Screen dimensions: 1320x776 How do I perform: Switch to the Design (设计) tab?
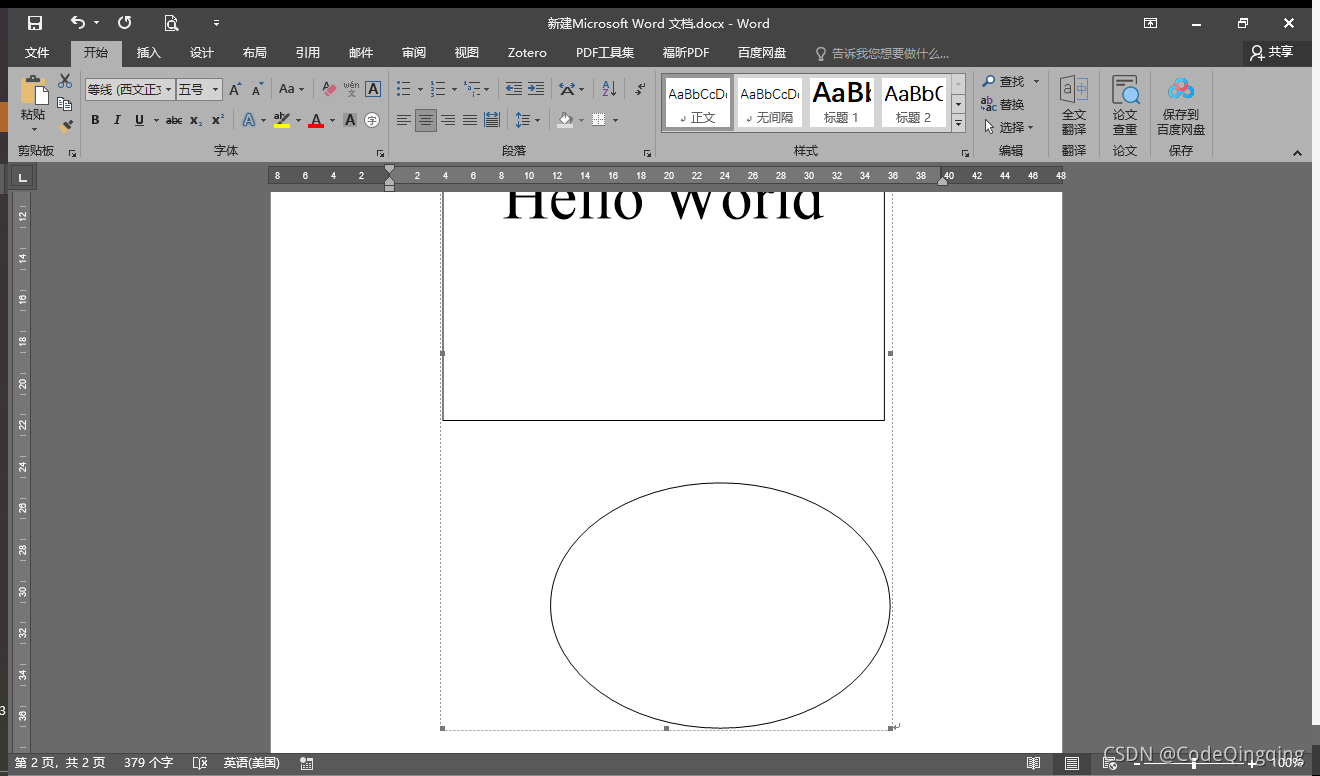click(x=202, y=53)
